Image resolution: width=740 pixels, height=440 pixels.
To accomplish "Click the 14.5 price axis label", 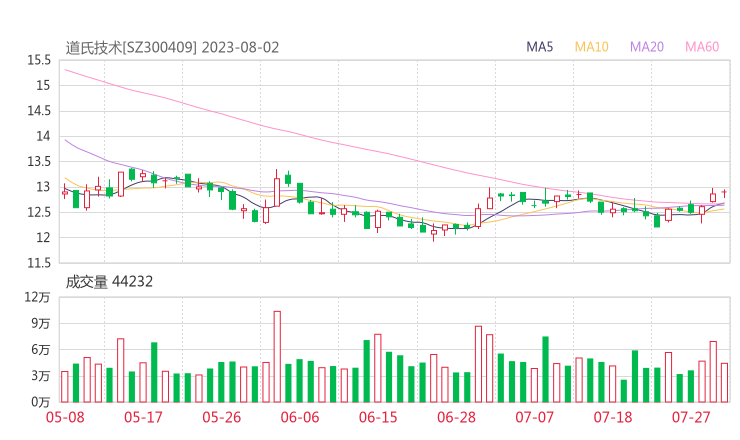I will click(x=39, y=111).
